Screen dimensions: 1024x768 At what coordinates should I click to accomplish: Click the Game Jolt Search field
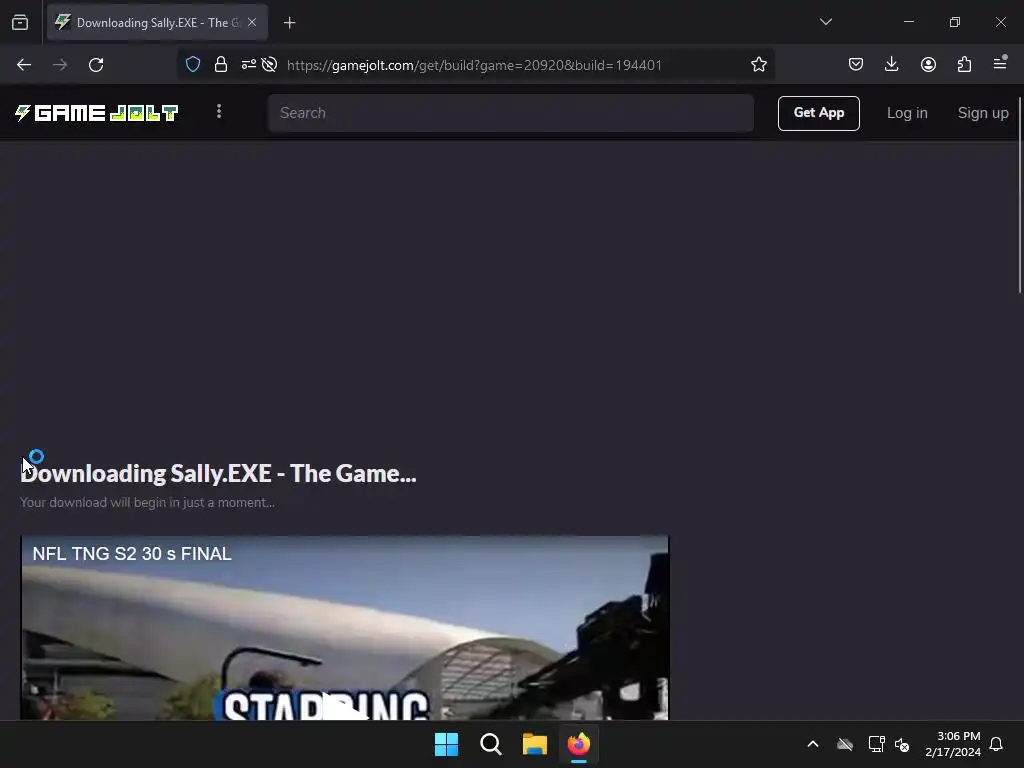[x=511, y=113]
